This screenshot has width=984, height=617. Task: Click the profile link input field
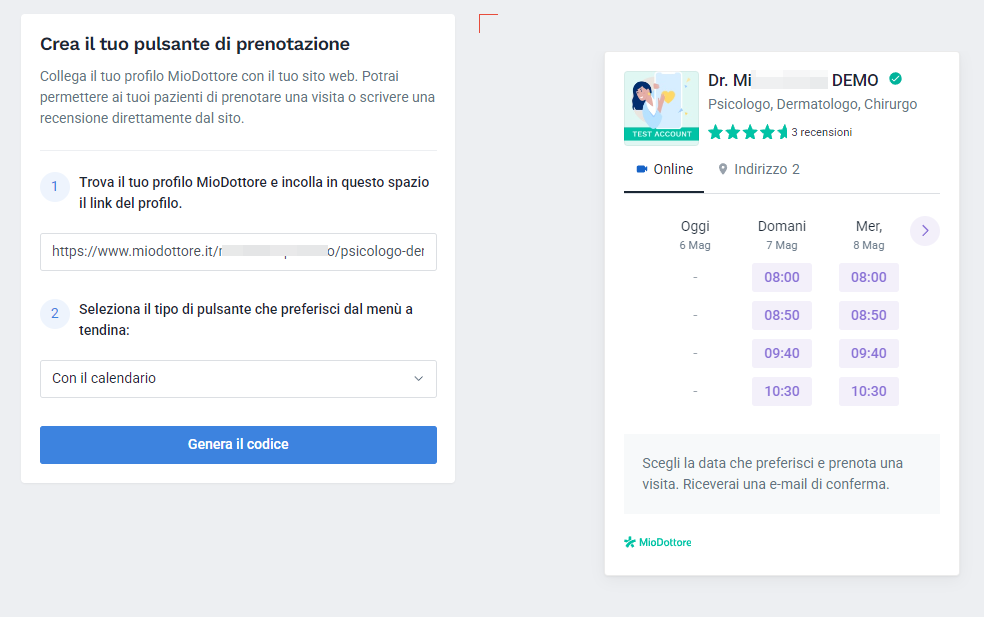238,252
